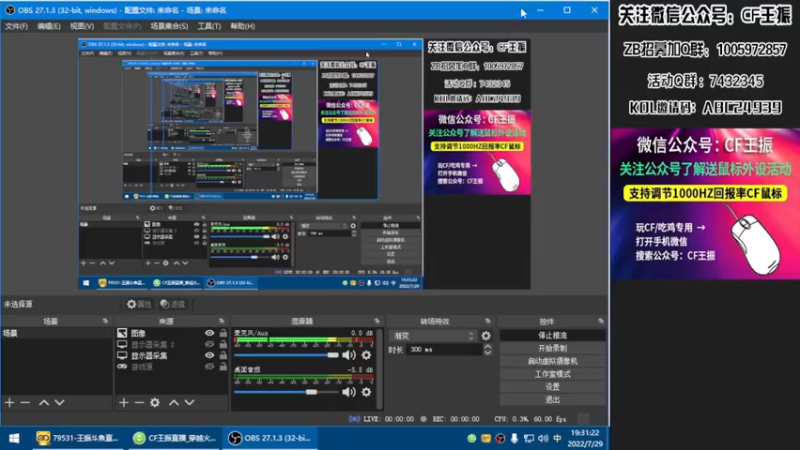Select the 显示器采集 2 source row
This screenshot has height=450, width=800.
[x=171, y=344]
